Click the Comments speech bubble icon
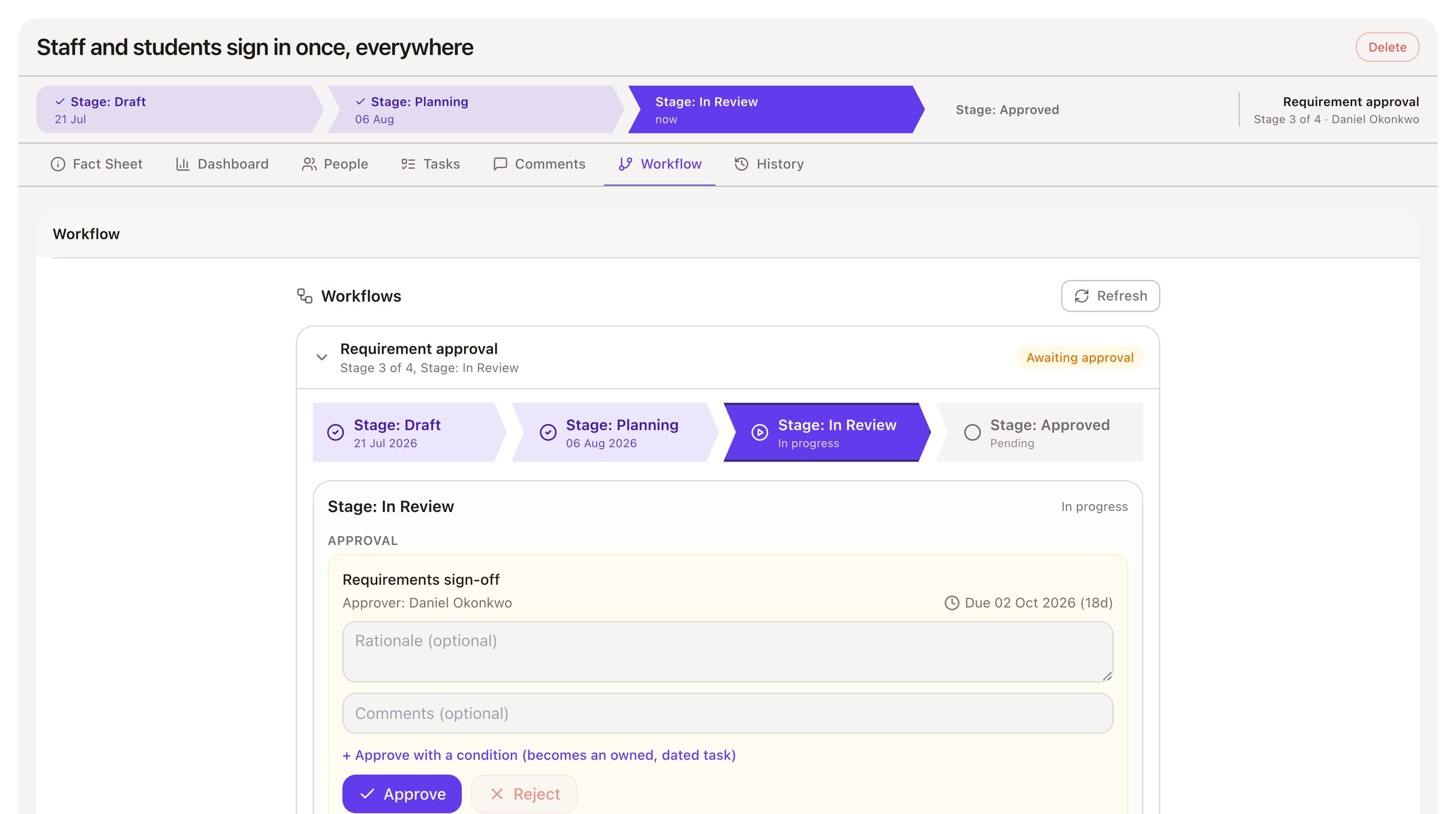The height and width of the screenshot is (814, 1456). pyautogui.click(x=500, y=164)
